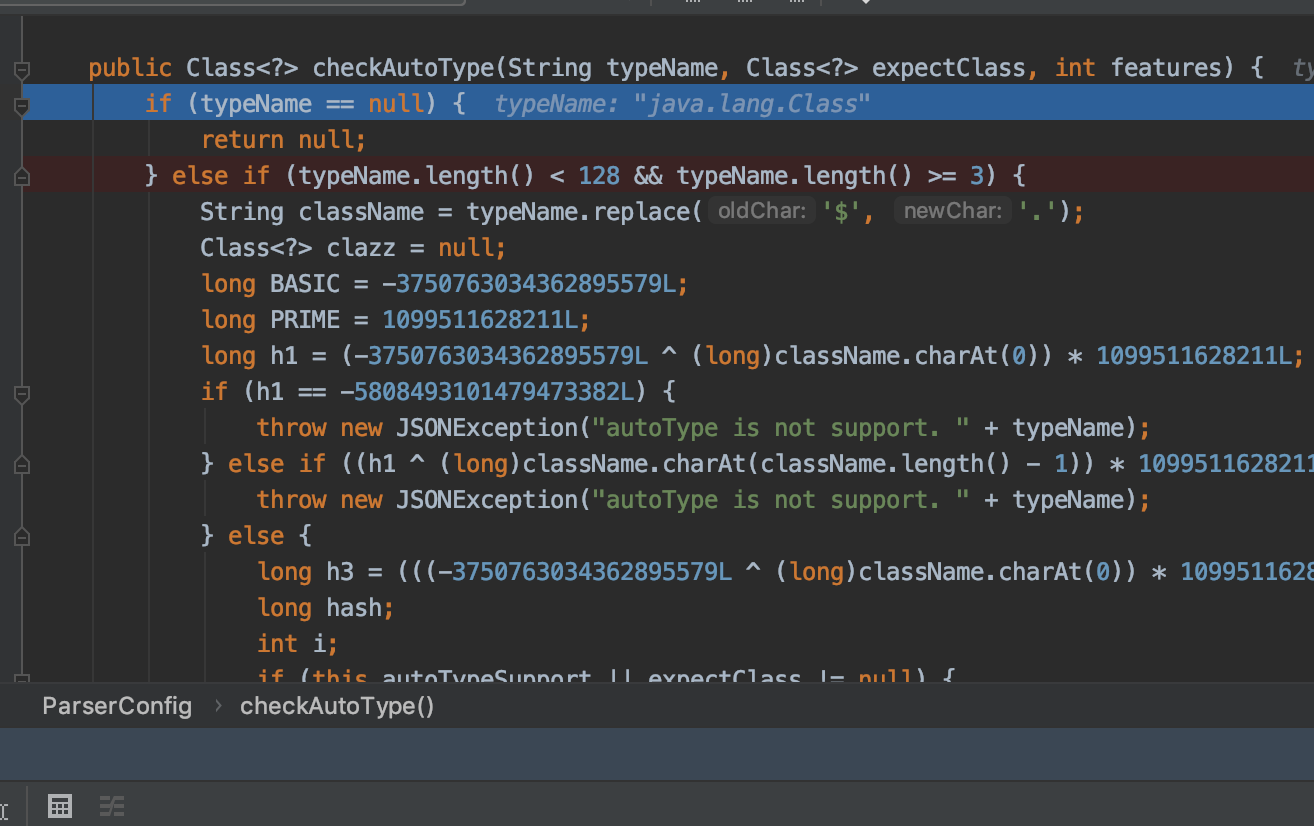Click the 'int i;' line
This screenshot has width=1314, height=826.
tap(298, 644)
